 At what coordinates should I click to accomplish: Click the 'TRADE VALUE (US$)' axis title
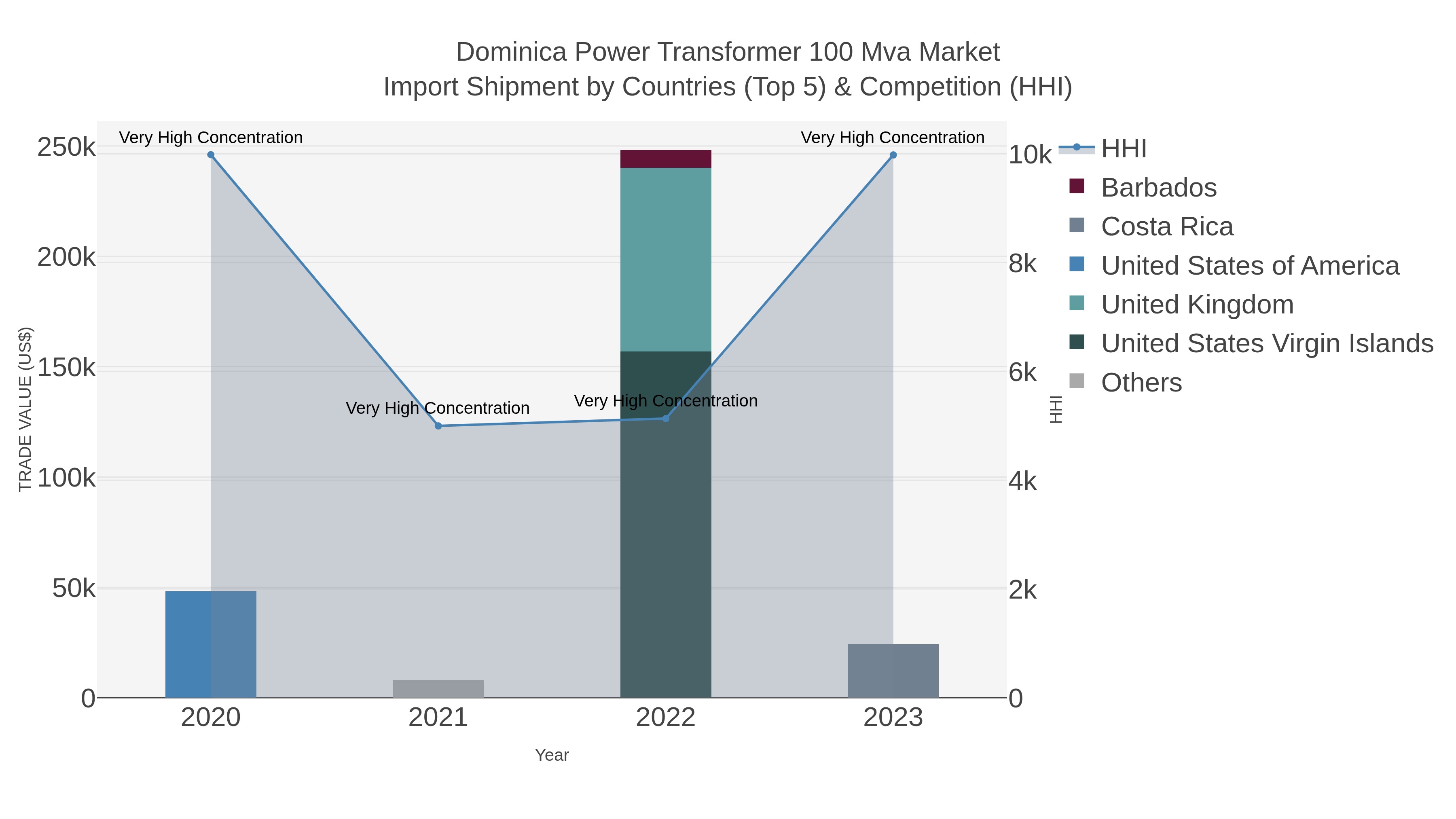click(x=25, y=409)
